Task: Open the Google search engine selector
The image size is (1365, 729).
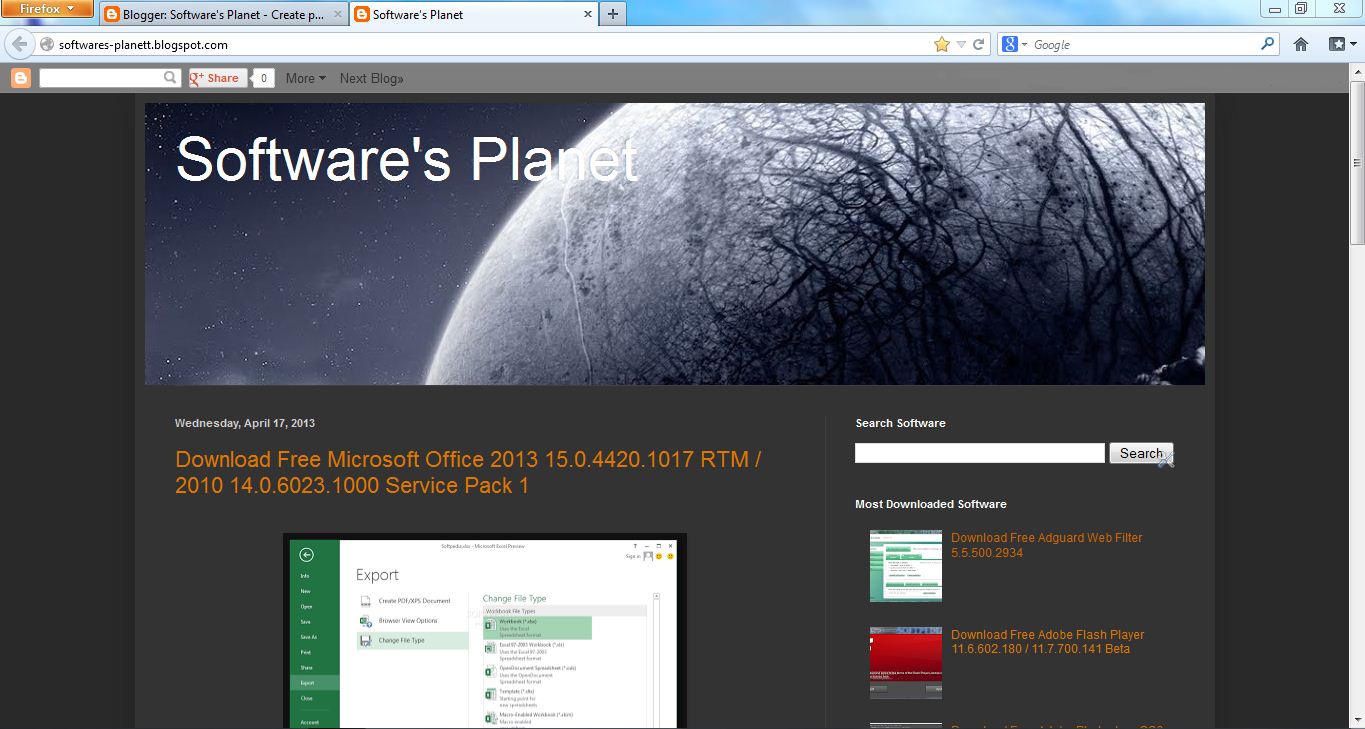Action: pyautogui.click(x=1014, y=45)
